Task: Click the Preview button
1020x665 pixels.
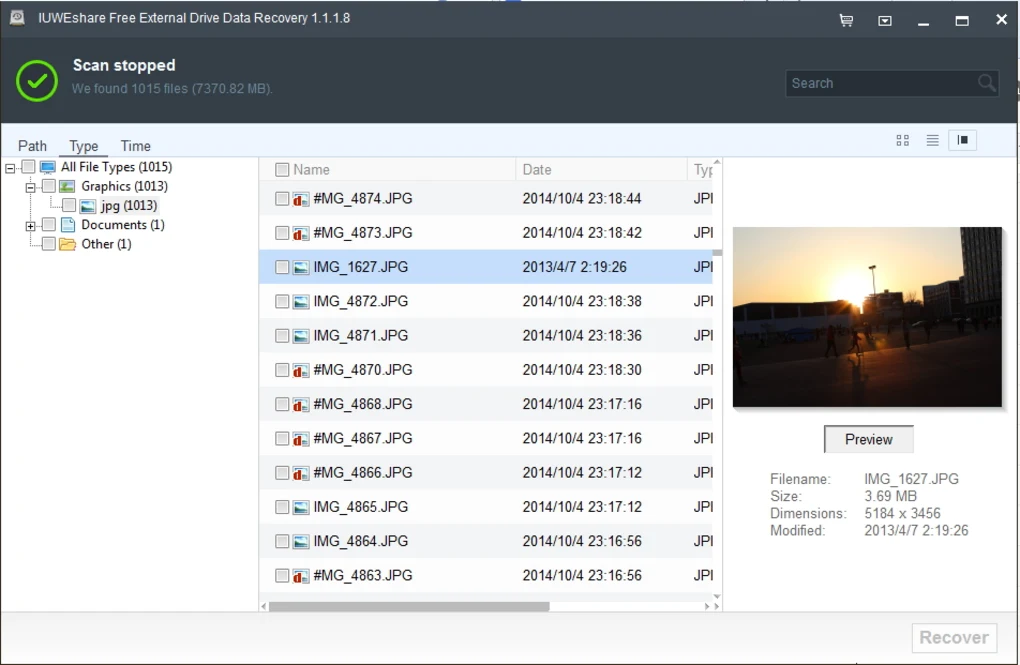Action: click(868, 439)
